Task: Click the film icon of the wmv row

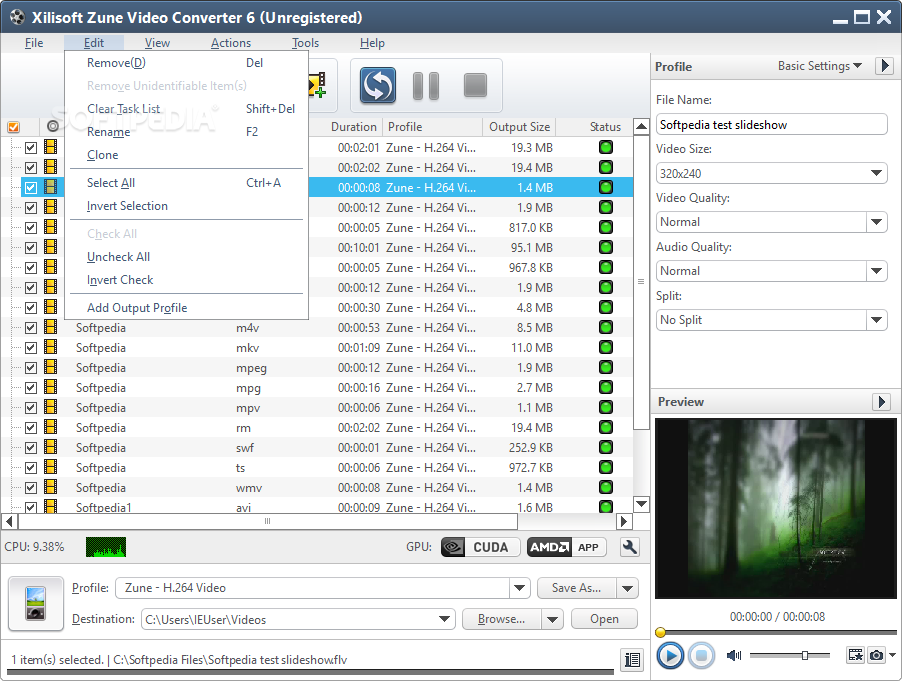Action: (x=51, y=487)
